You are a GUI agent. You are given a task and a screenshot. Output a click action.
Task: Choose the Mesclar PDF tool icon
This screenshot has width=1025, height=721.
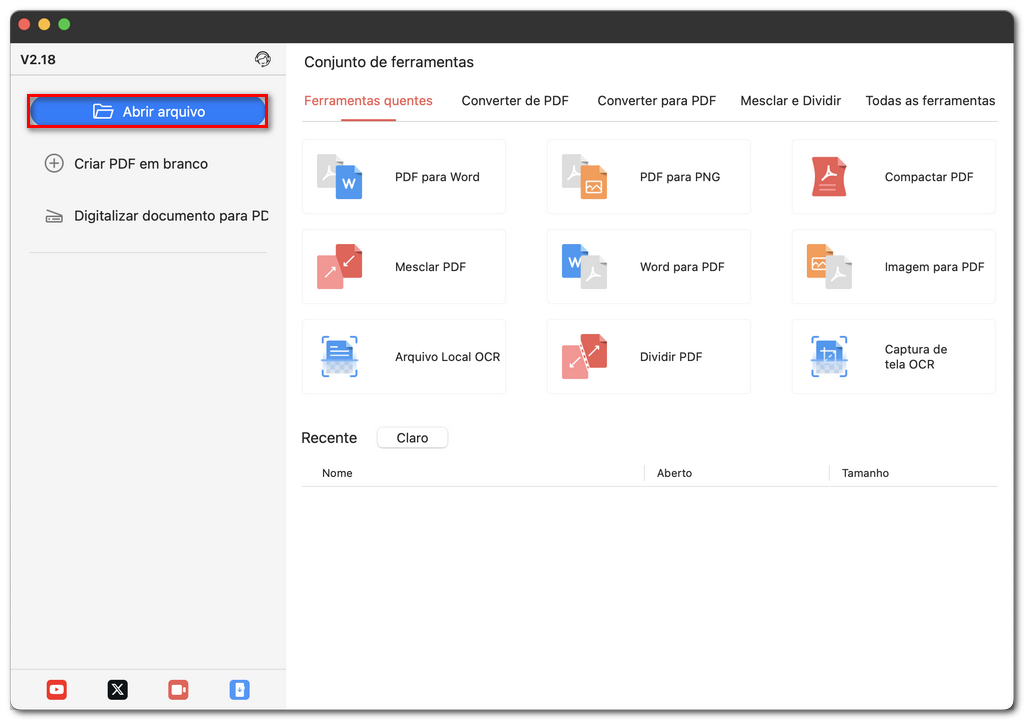coord(340,267)
